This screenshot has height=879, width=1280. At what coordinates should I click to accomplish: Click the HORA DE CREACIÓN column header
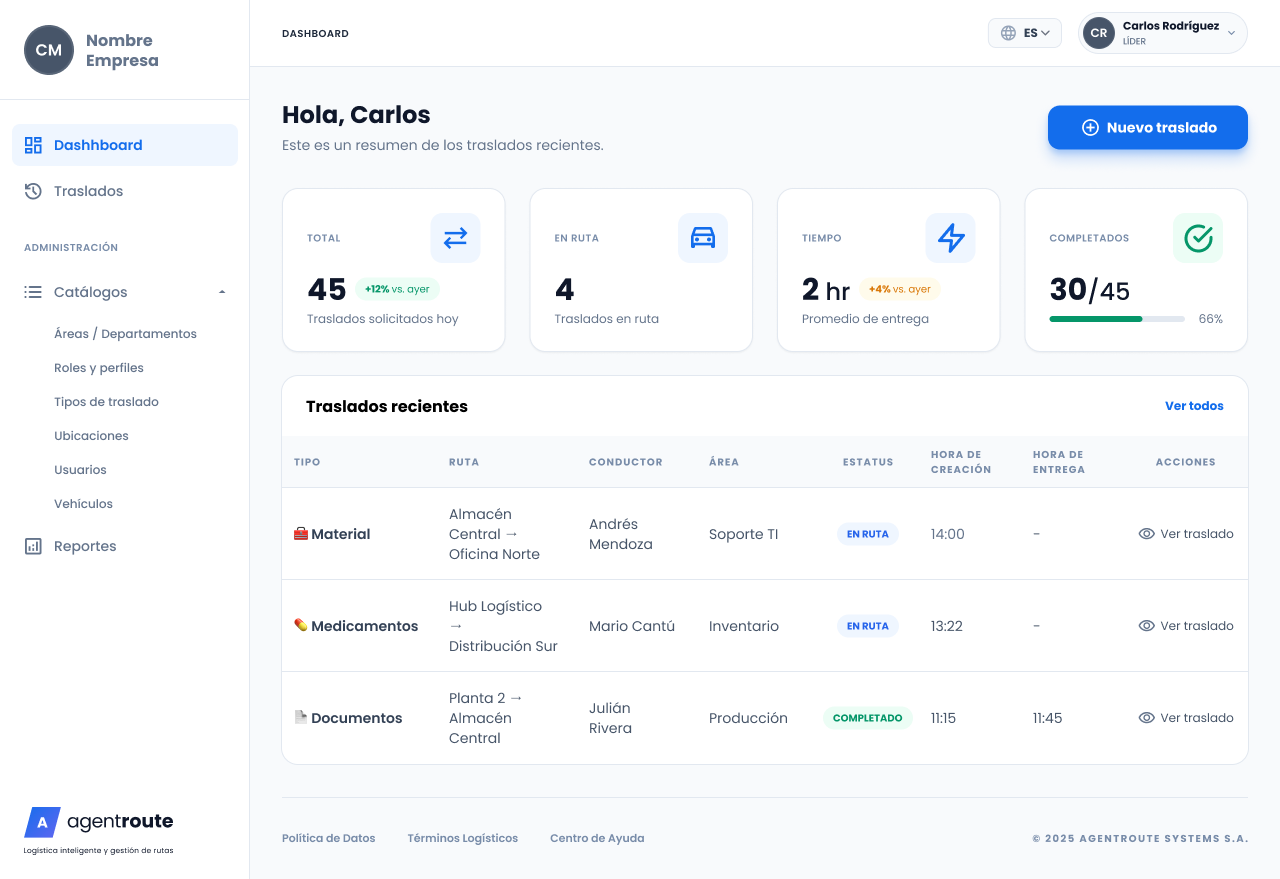[961, 462]
